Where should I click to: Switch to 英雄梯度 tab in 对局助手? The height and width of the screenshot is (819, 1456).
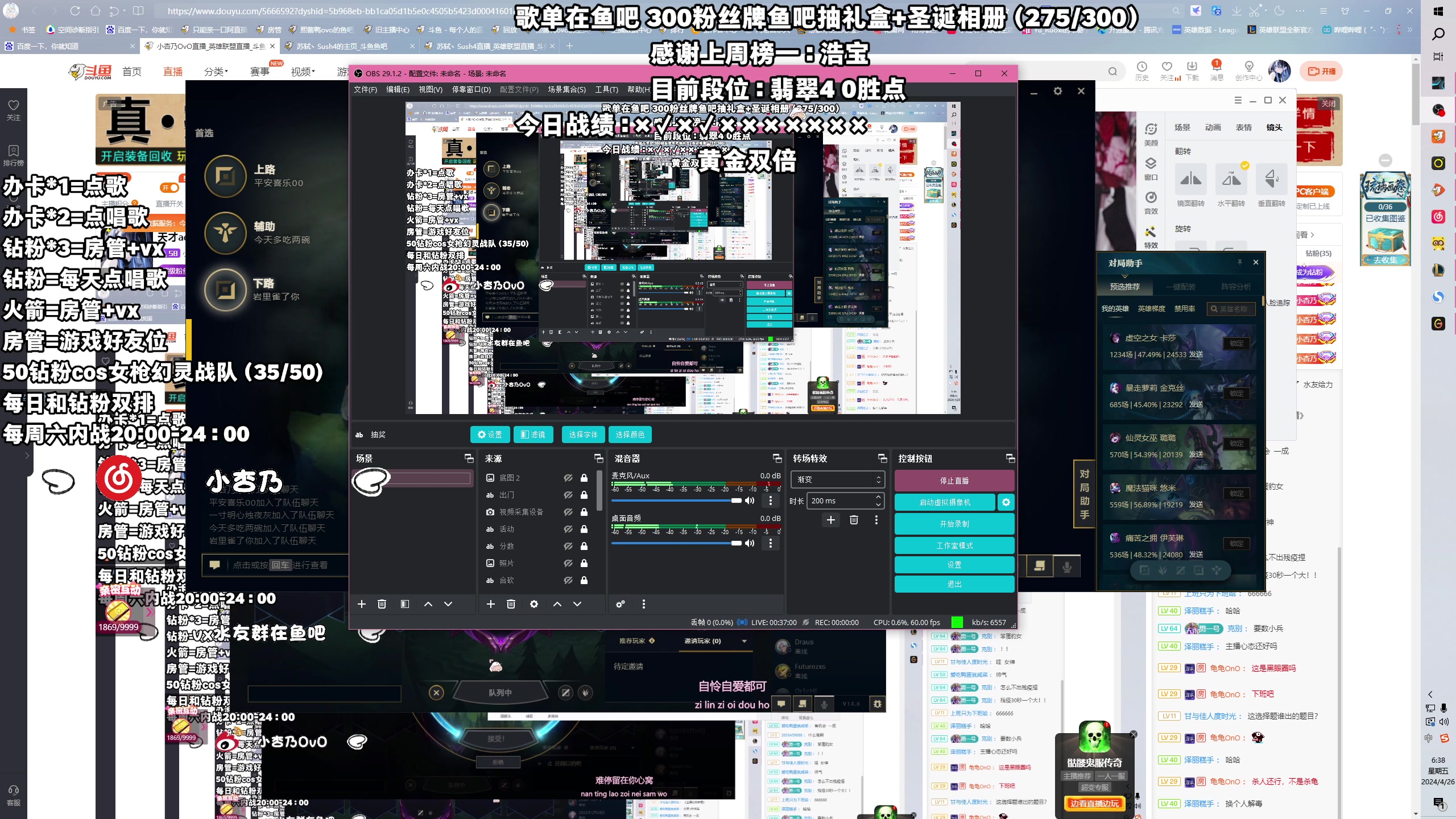tap(1151, 309)
